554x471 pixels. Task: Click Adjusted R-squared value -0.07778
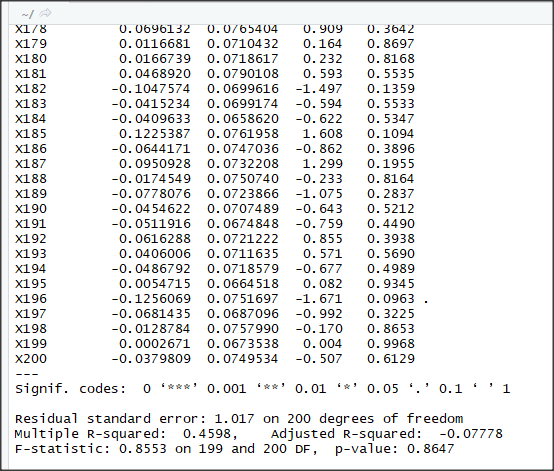(x=471, y=434)
